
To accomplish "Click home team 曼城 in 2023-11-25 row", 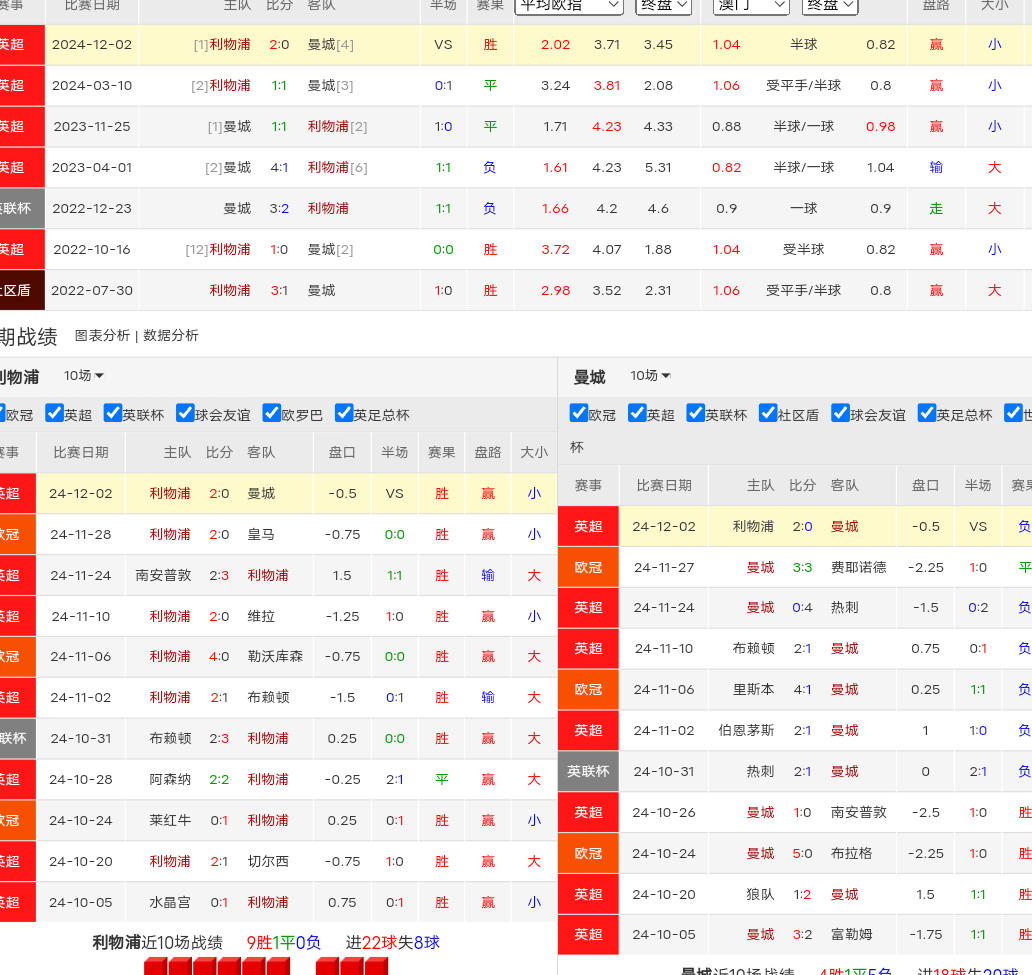I will [237, 126].
